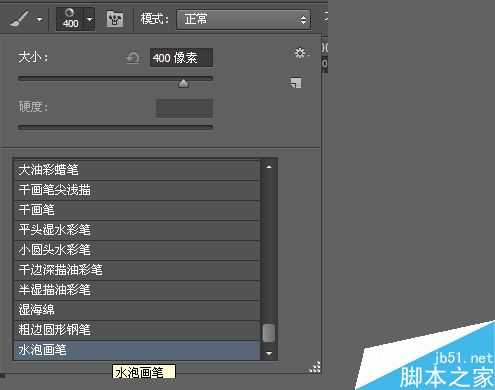Select 干画笔 brush preset
495x390 pixels.
137,210
